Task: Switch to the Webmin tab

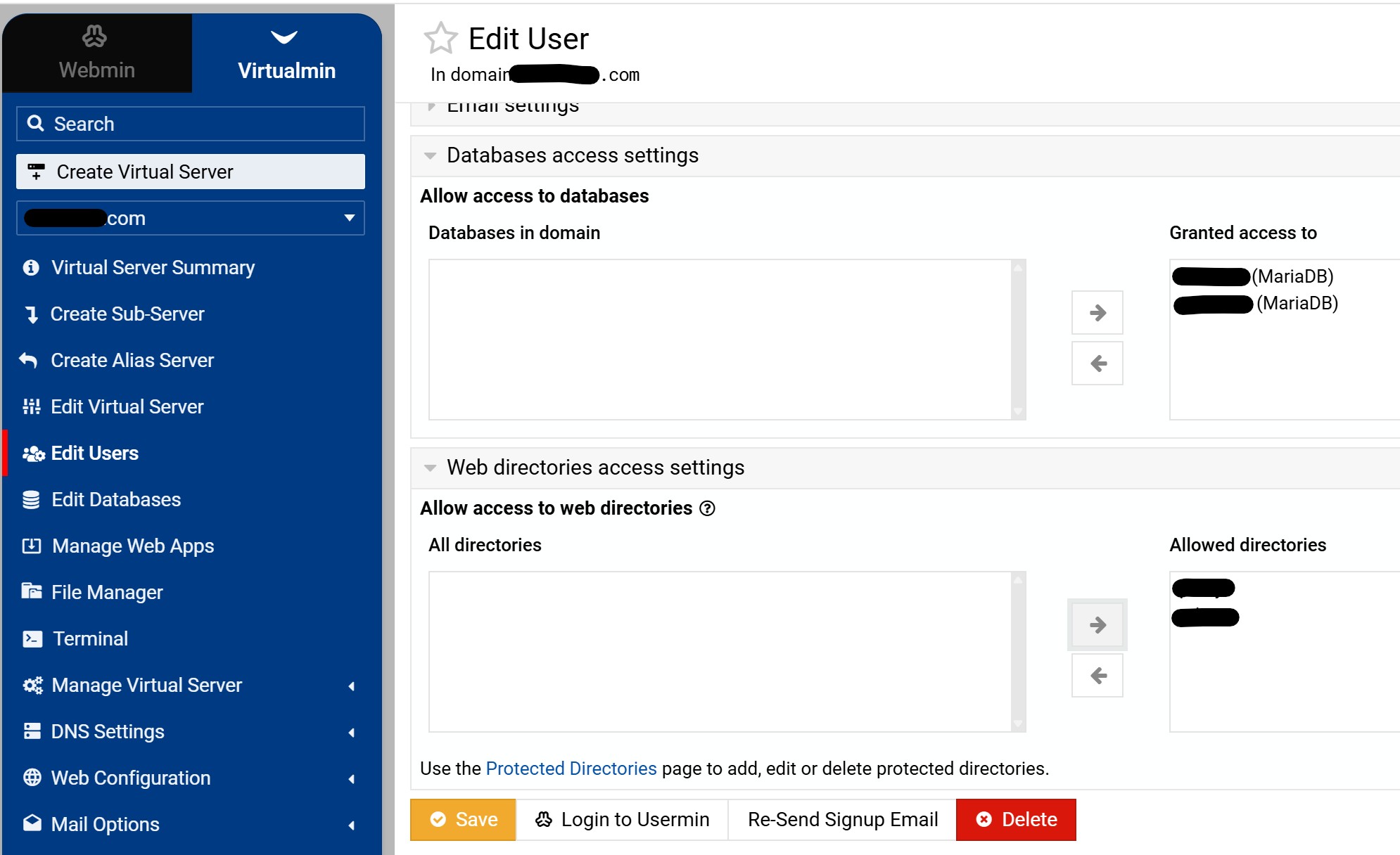Action: pyautogui.click(x=96, y=53)
